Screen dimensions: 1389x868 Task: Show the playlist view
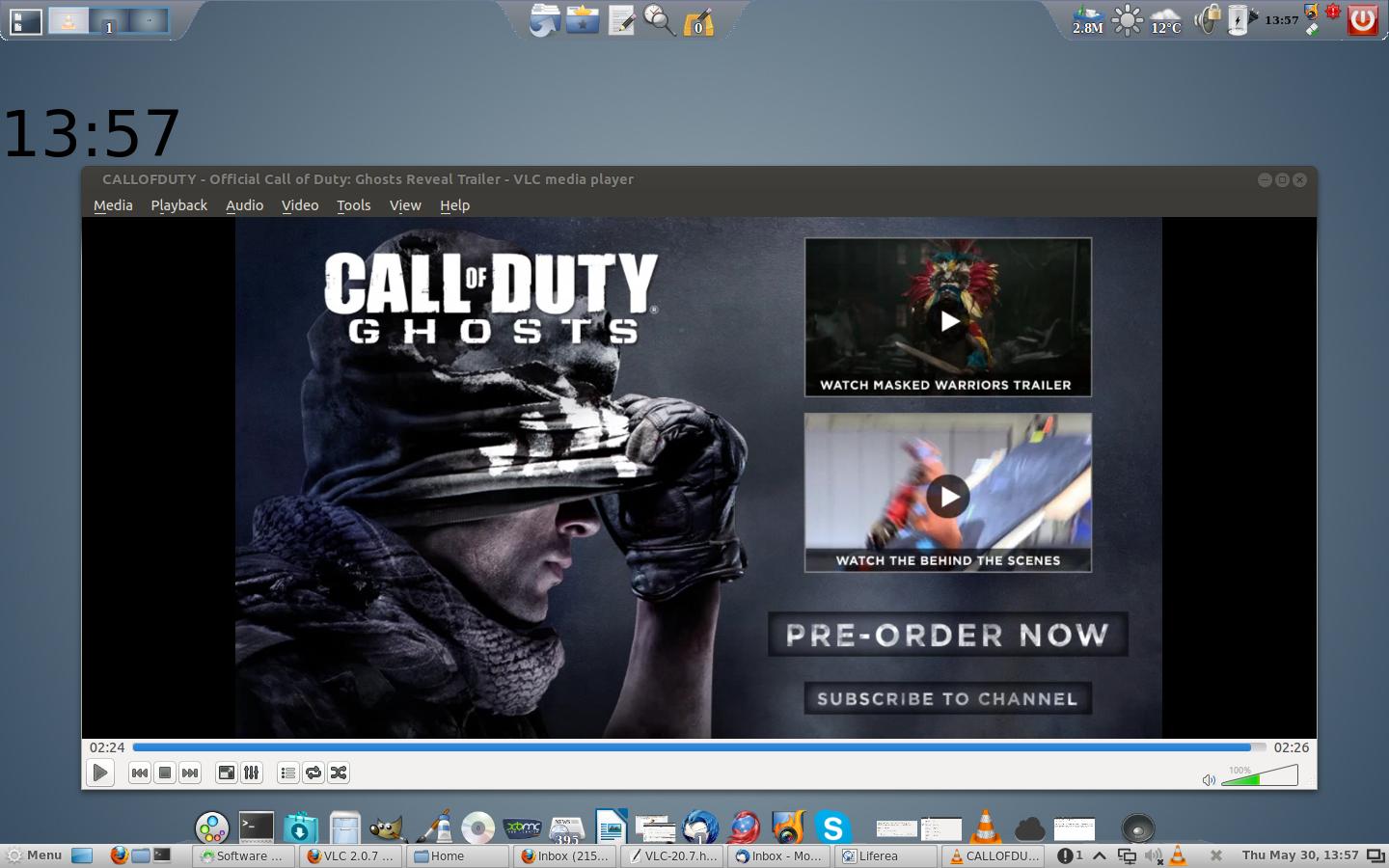pos(287,773)
